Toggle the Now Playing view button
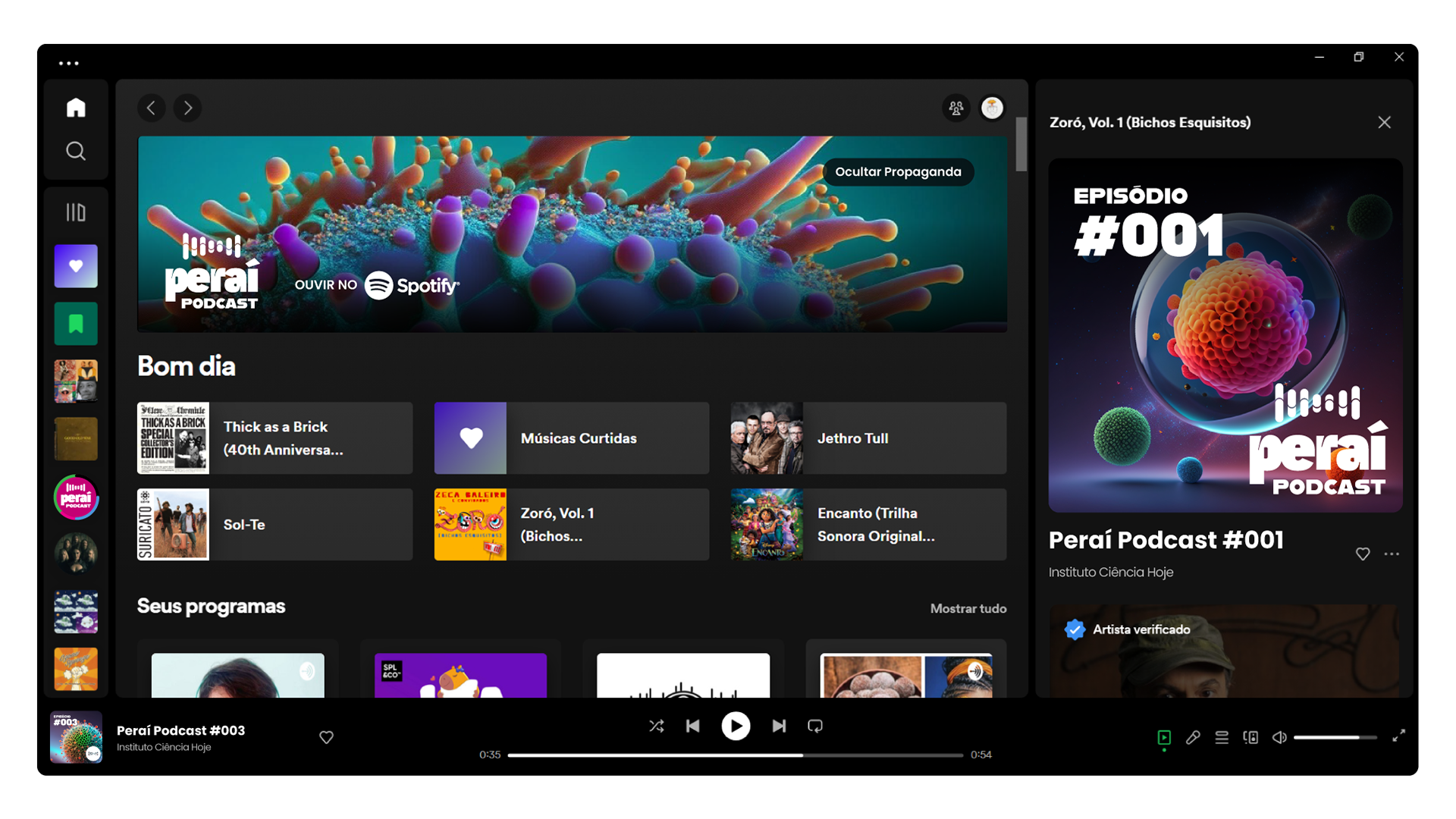The height and width of the screenshot is (819, 1456). pos(1164,737)
